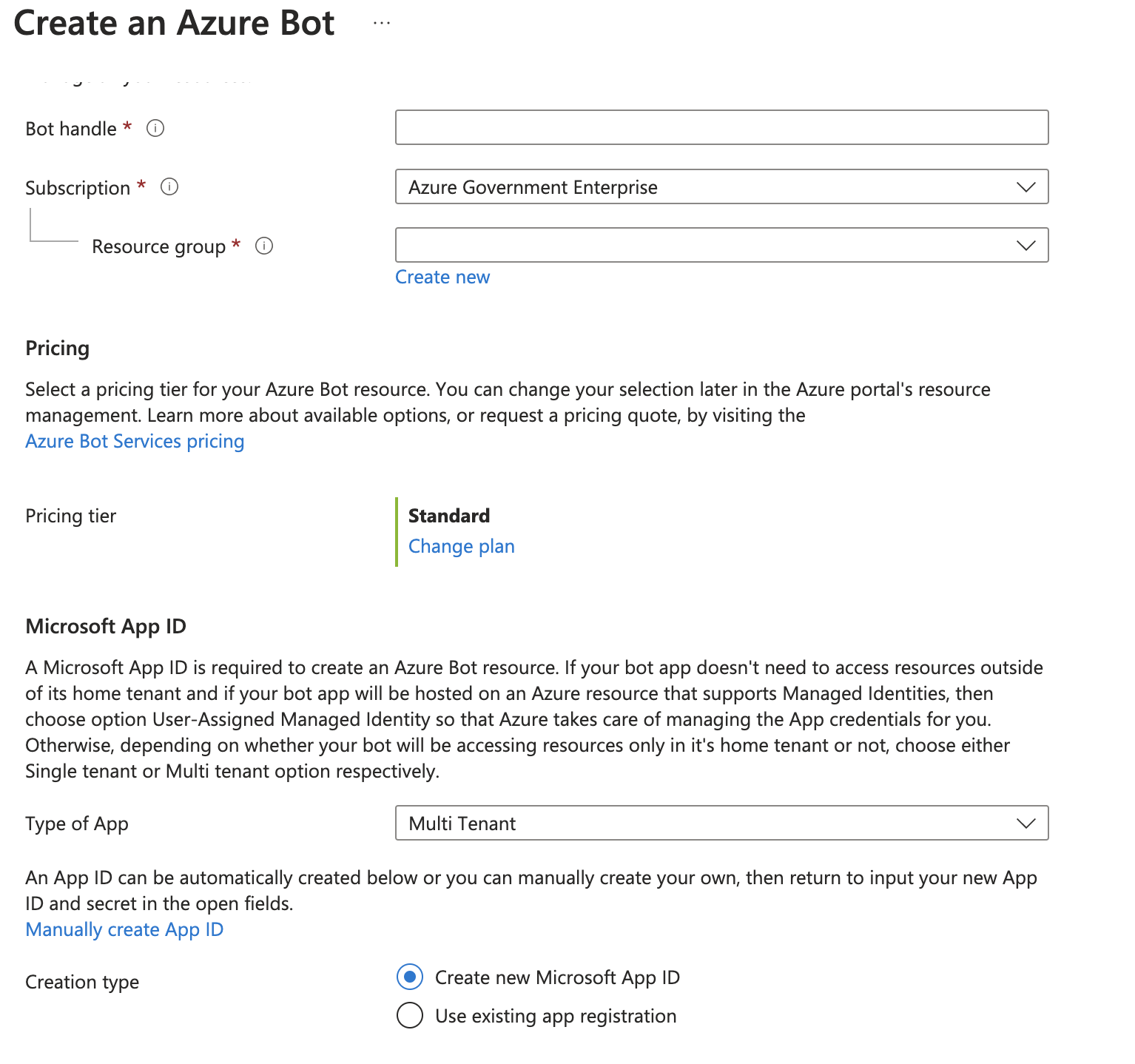Click the Type of App label
The width and height of the screenshot is (1135, 1064).
coord(77,824)
